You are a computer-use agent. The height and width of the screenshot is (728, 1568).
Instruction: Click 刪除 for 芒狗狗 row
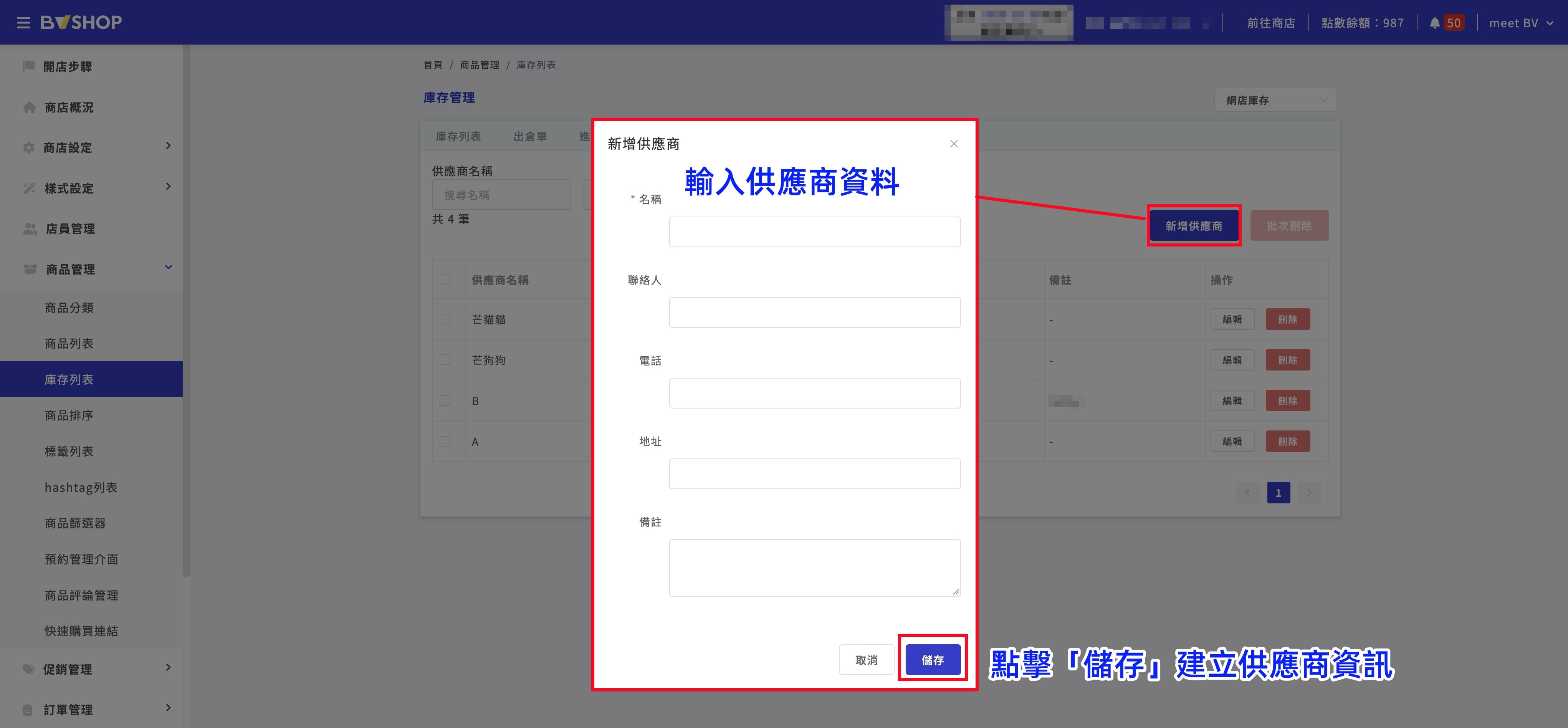point(1287,360)
